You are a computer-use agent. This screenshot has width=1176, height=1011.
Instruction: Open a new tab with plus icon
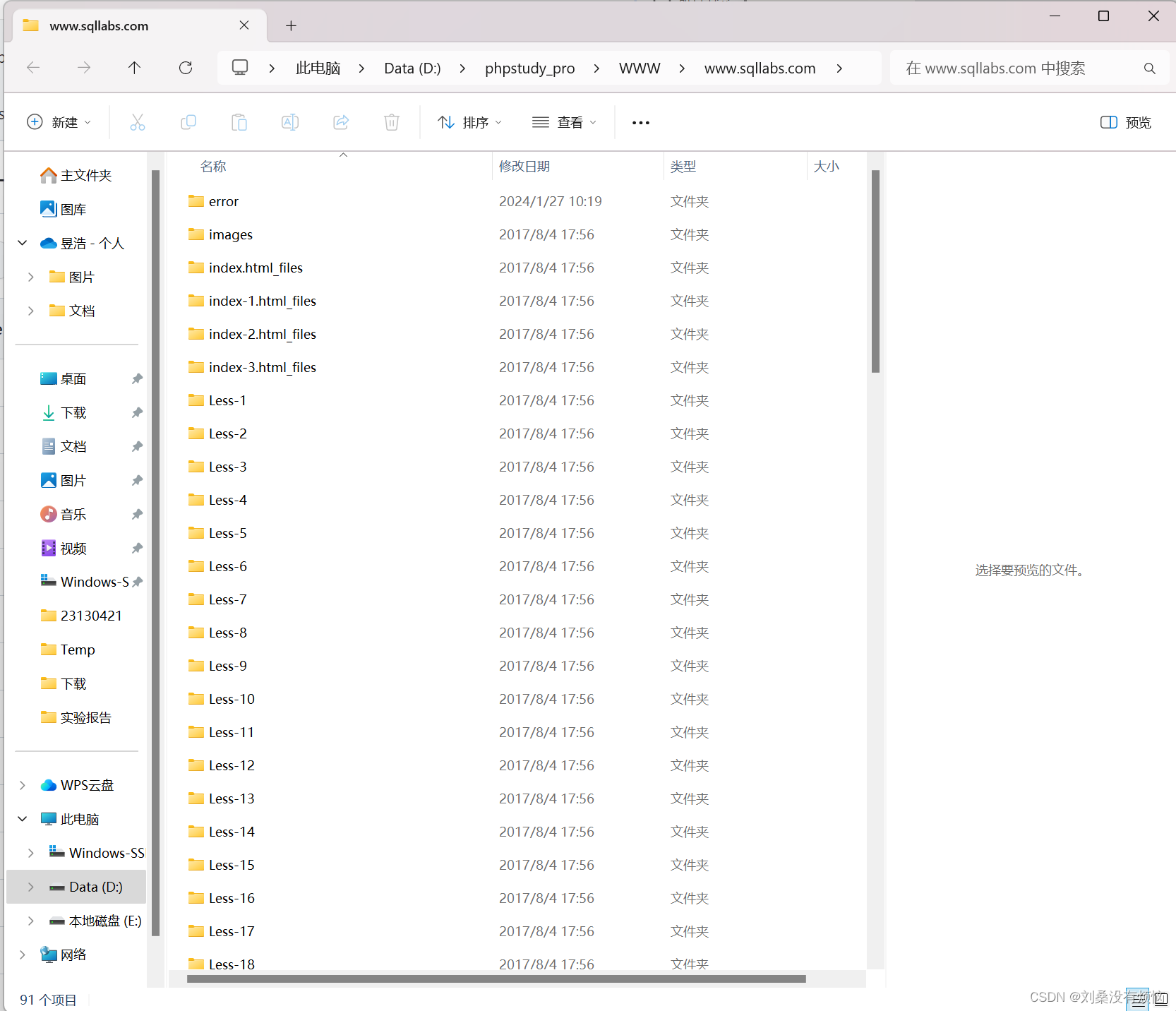[291, 26]
